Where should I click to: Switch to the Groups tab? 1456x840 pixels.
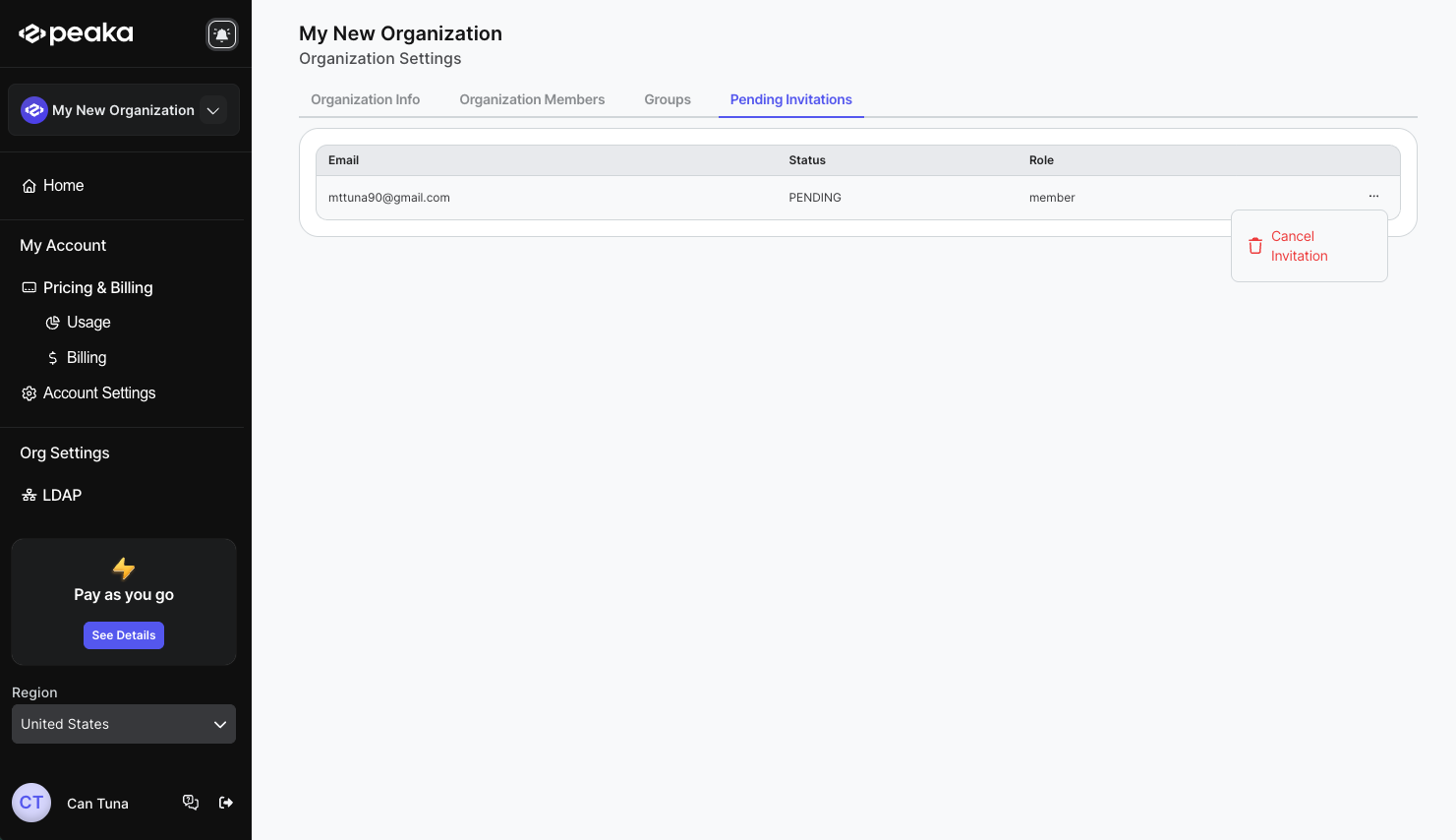click(668, 99)
